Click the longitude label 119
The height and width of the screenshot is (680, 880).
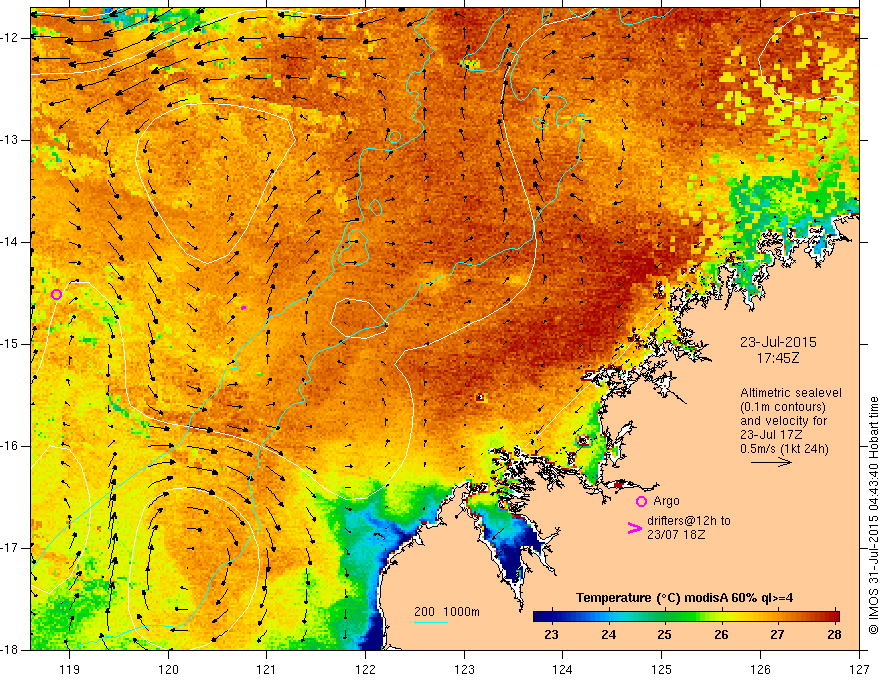(x=70, y=669)
